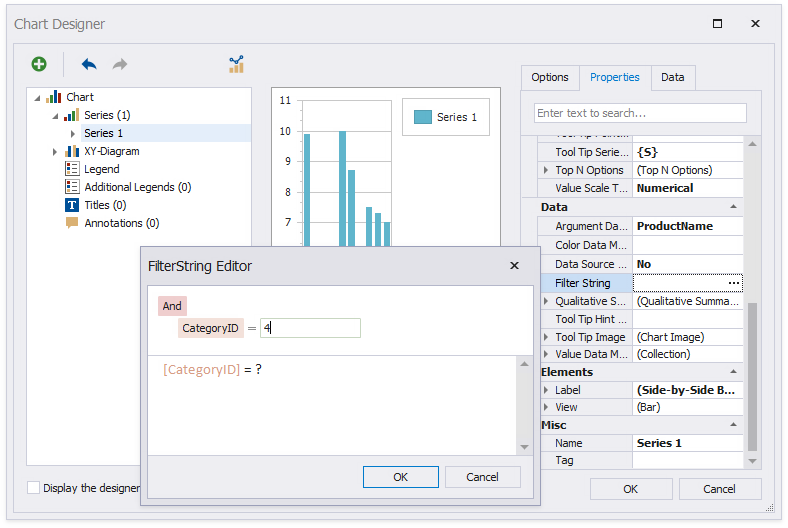Click the Filter String ellipsis button
788x528 pixels.
coord(734,283)
